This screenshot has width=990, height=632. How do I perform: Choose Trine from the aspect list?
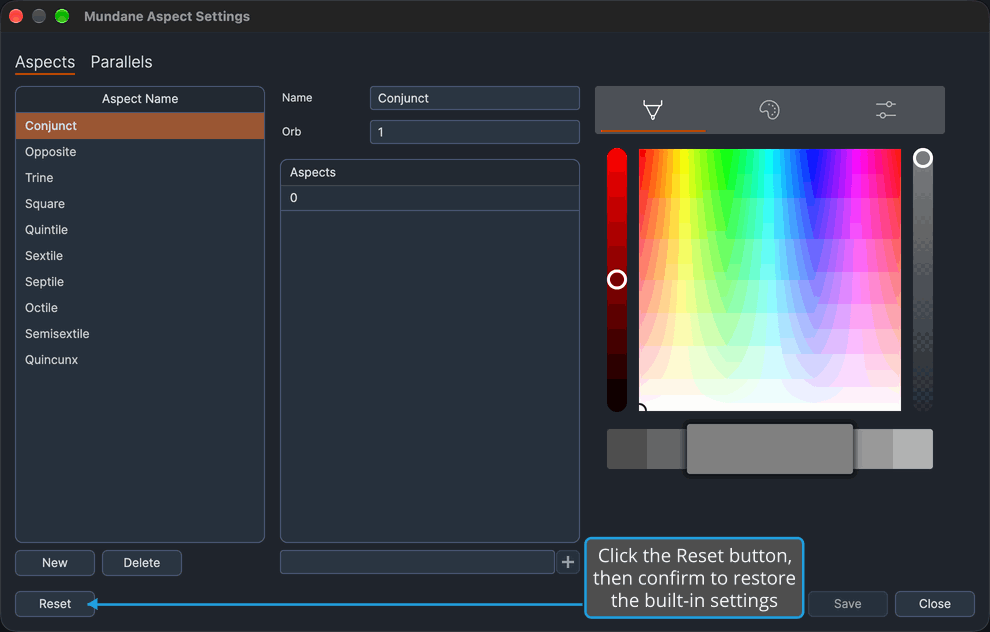(x=140, y=177)
